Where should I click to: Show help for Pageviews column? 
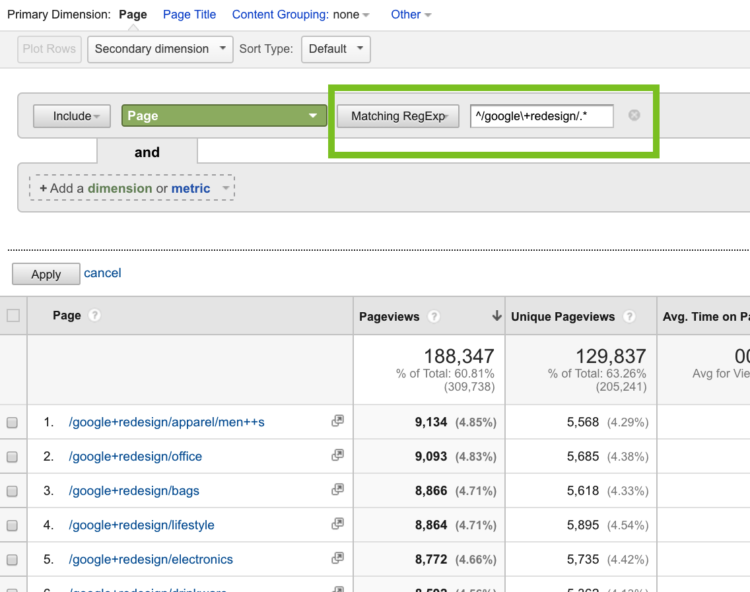pos(434,317)
